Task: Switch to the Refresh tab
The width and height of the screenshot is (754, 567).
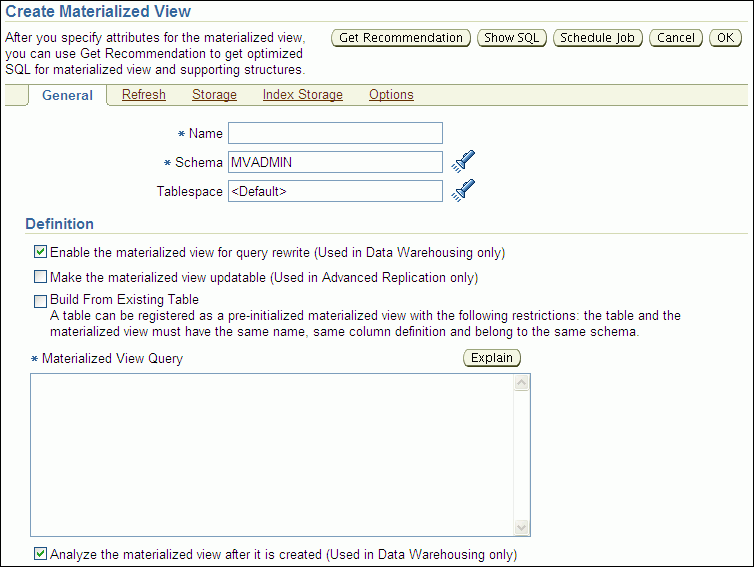Action: [x=144, y=95]
